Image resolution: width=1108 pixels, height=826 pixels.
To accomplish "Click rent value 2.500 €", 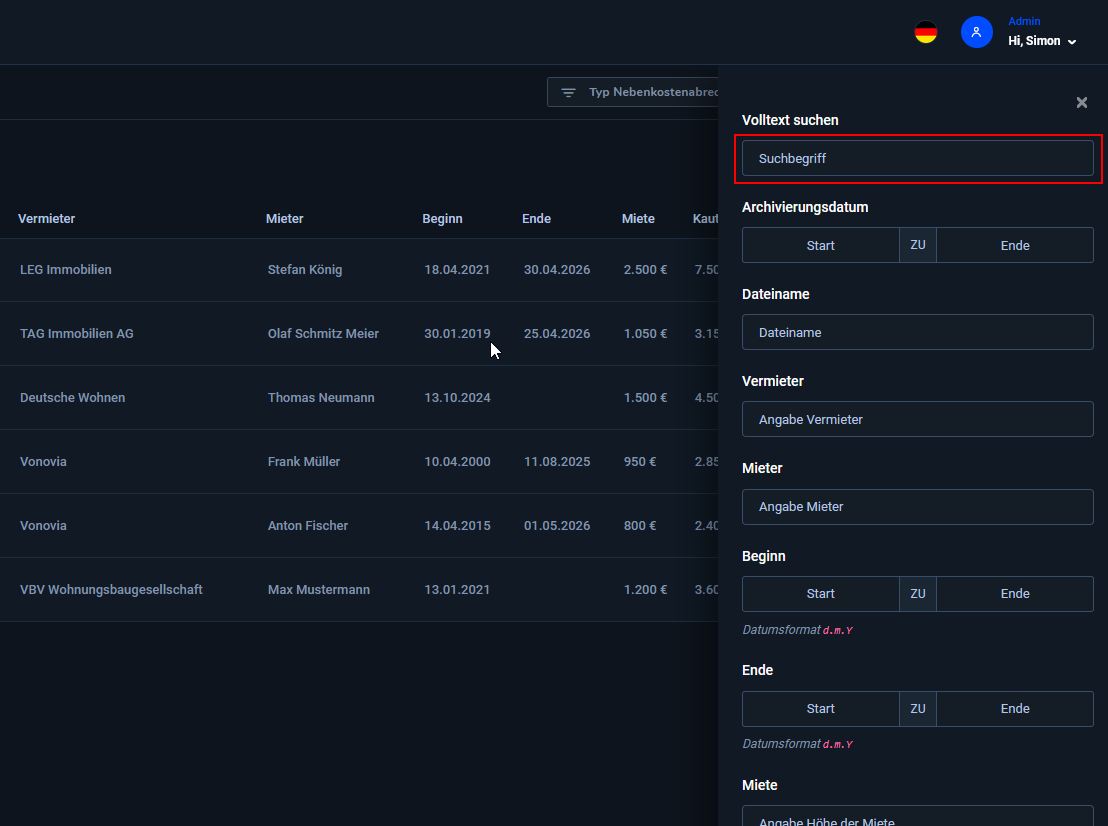I will (x=645, y=269).
